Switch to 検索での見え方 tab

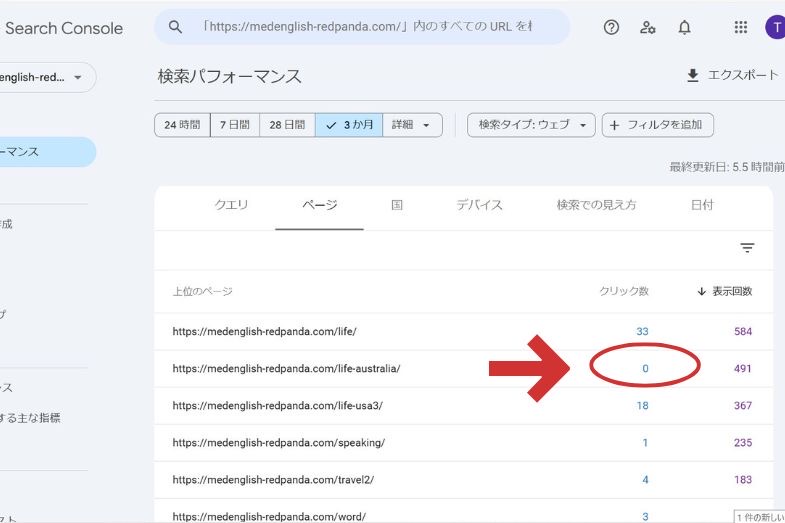click(596, 205)
